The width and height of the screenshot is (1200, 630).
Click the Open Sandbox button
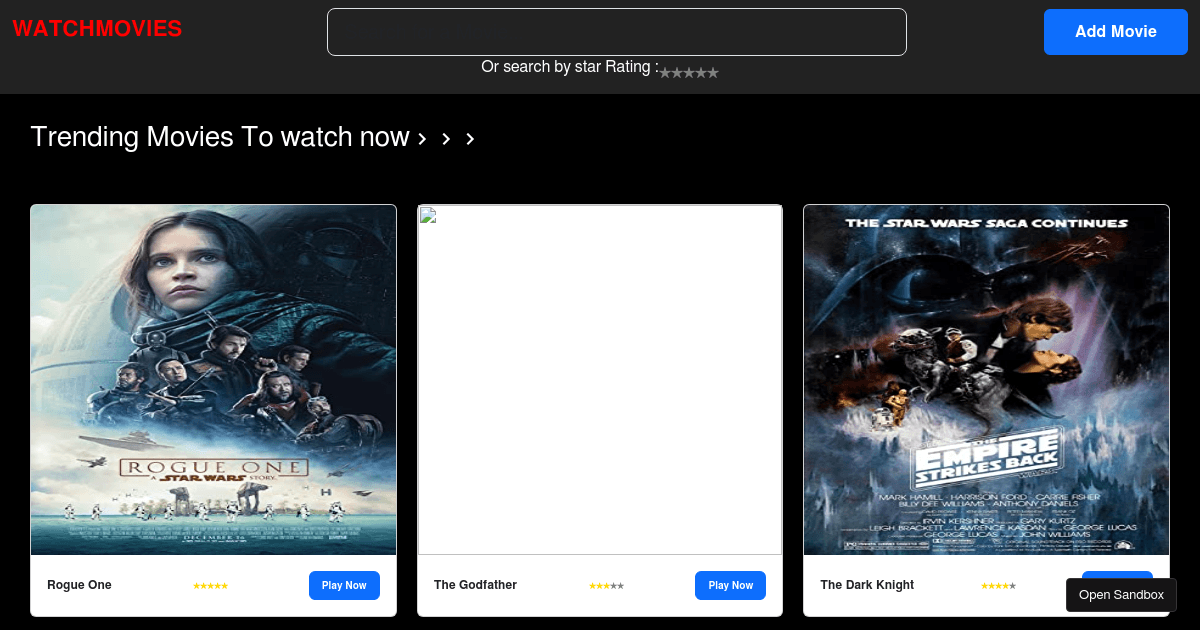(1121, 595)
